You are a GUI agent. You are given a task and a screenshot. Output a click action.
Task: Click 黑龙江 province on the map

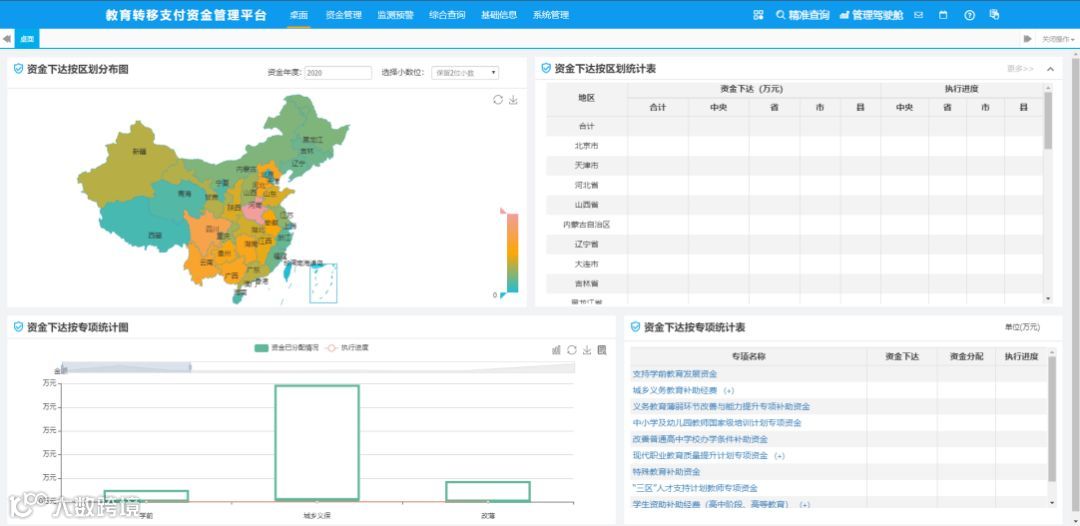pos(312,139)
